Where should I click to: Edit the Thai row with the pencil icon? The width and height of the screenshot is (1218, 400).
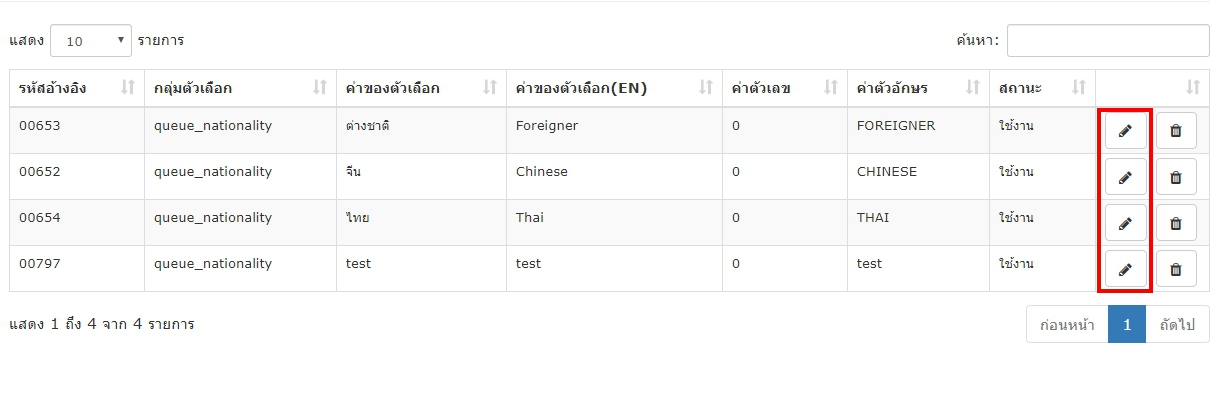1125,223
